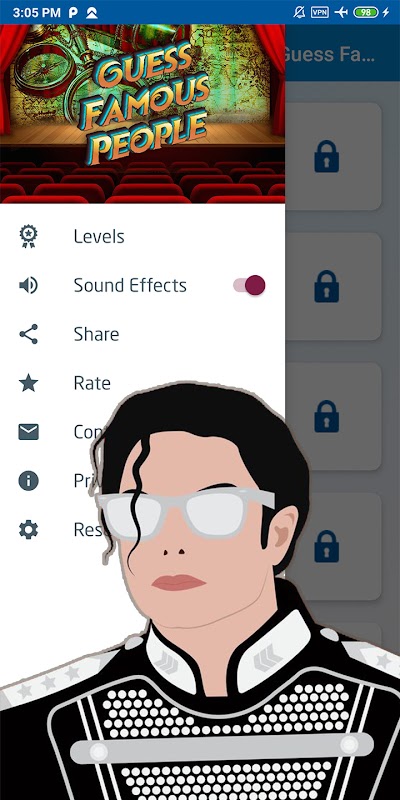
Task: Choose the Share option in drawer
Action: [x=142, y=334]
